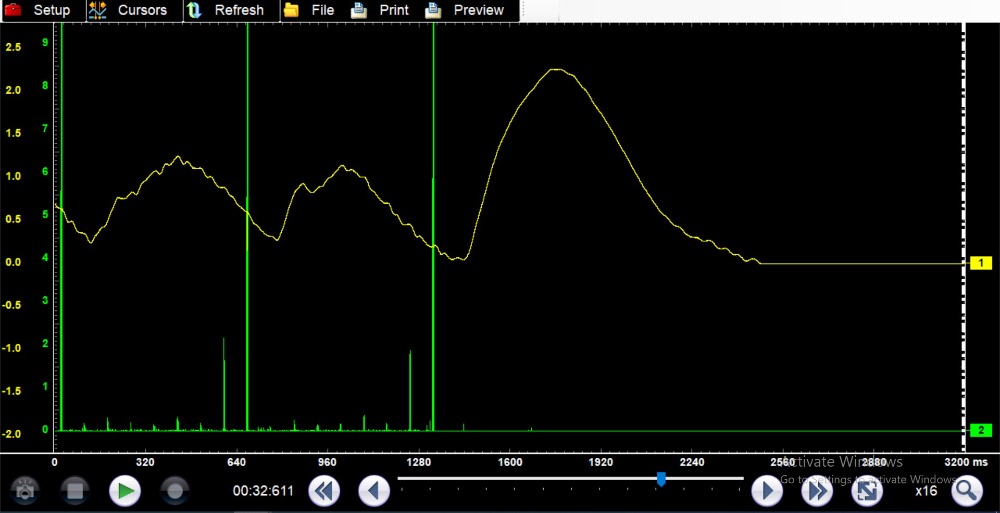Take a snapshot with the camera icon
This screenshot has height=513, width=1000.
coord(24,491)
